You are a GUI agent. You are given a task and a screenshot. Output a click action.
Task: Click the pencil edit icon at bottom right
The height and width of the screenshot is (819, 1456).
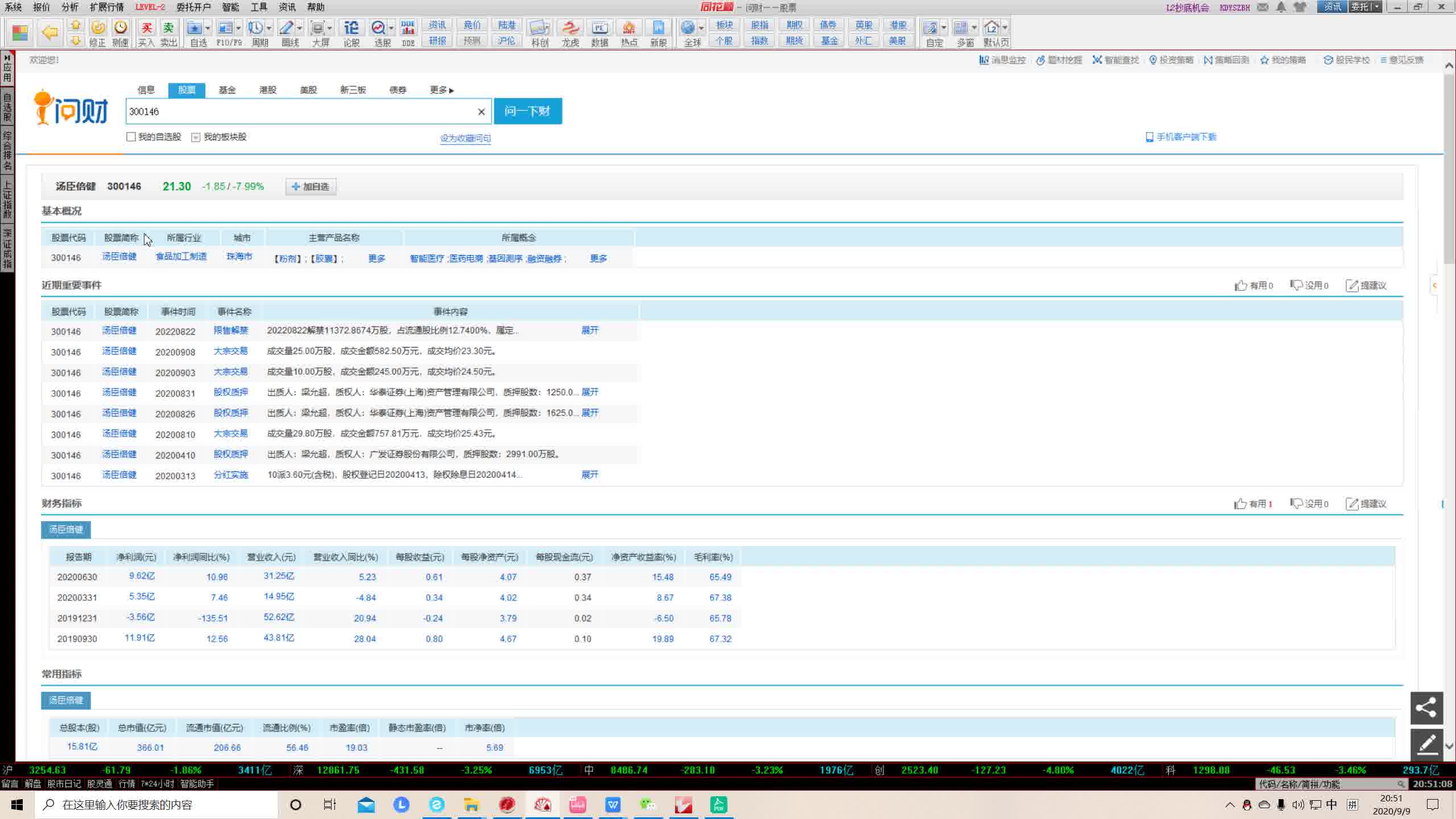coord(1427,744)
